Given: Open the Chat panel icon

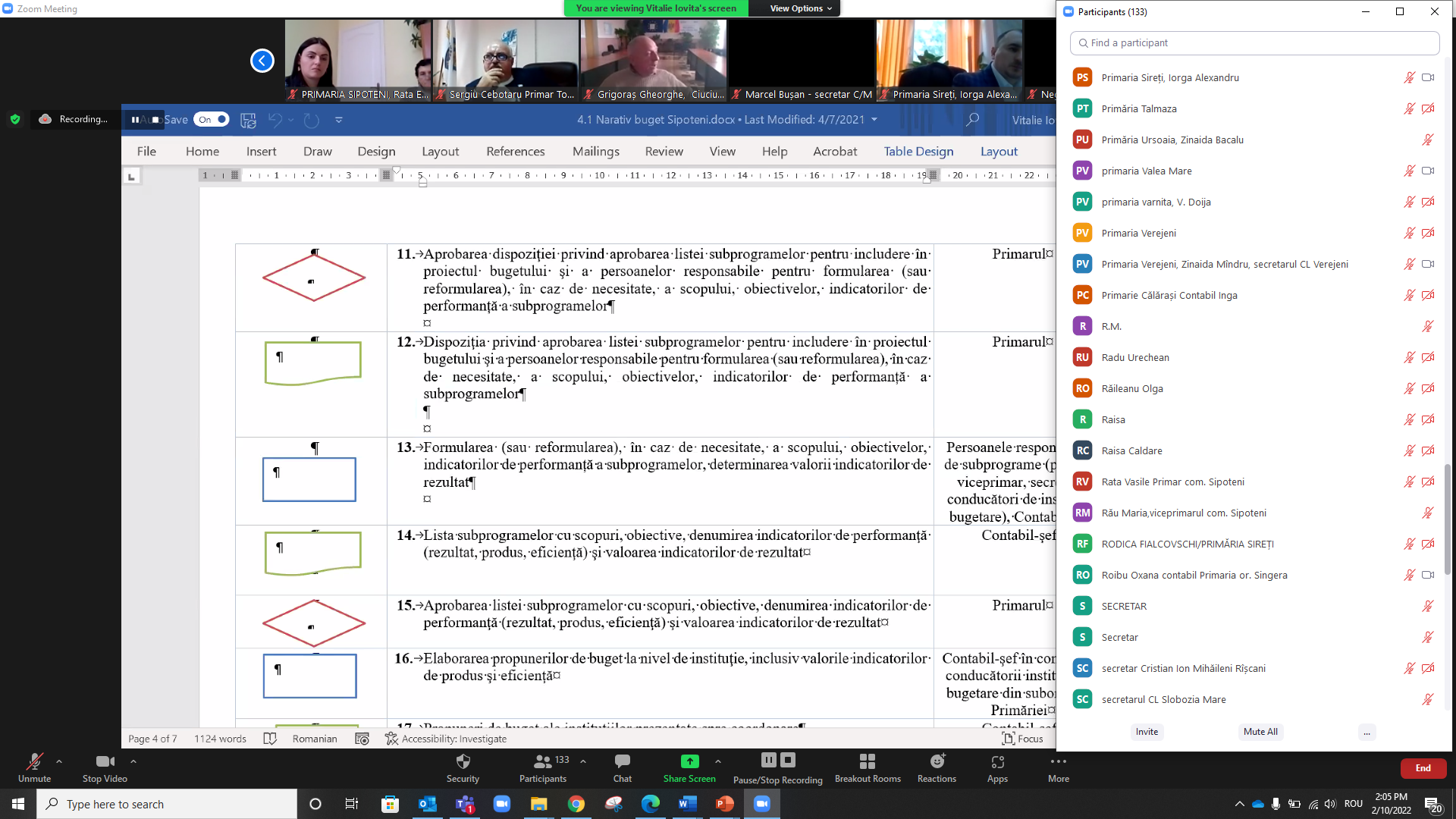Looking at the screenshot, I should click(x=622, y=761).
